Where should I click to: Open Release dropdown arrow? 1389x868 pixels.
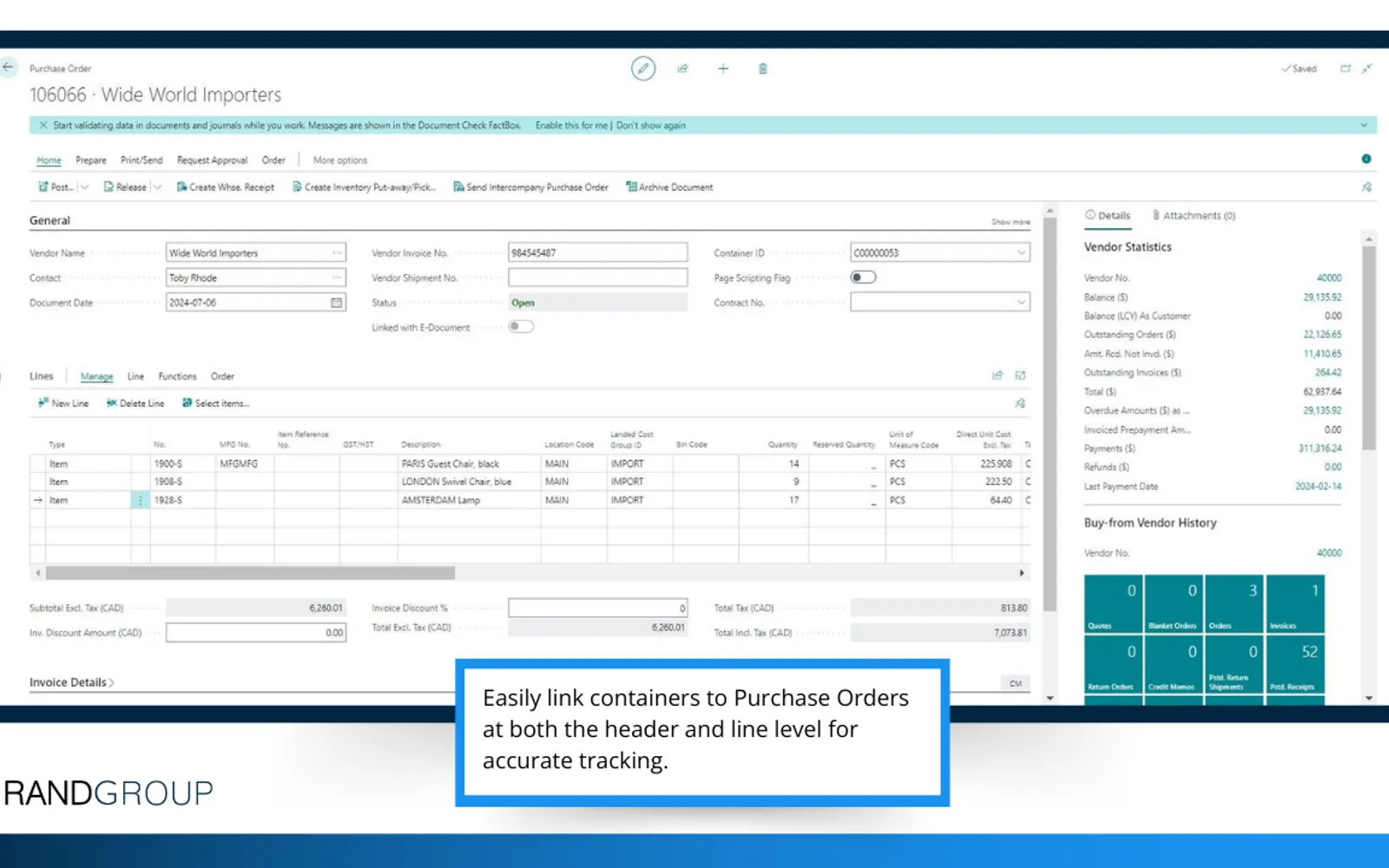tap(157, 187)
